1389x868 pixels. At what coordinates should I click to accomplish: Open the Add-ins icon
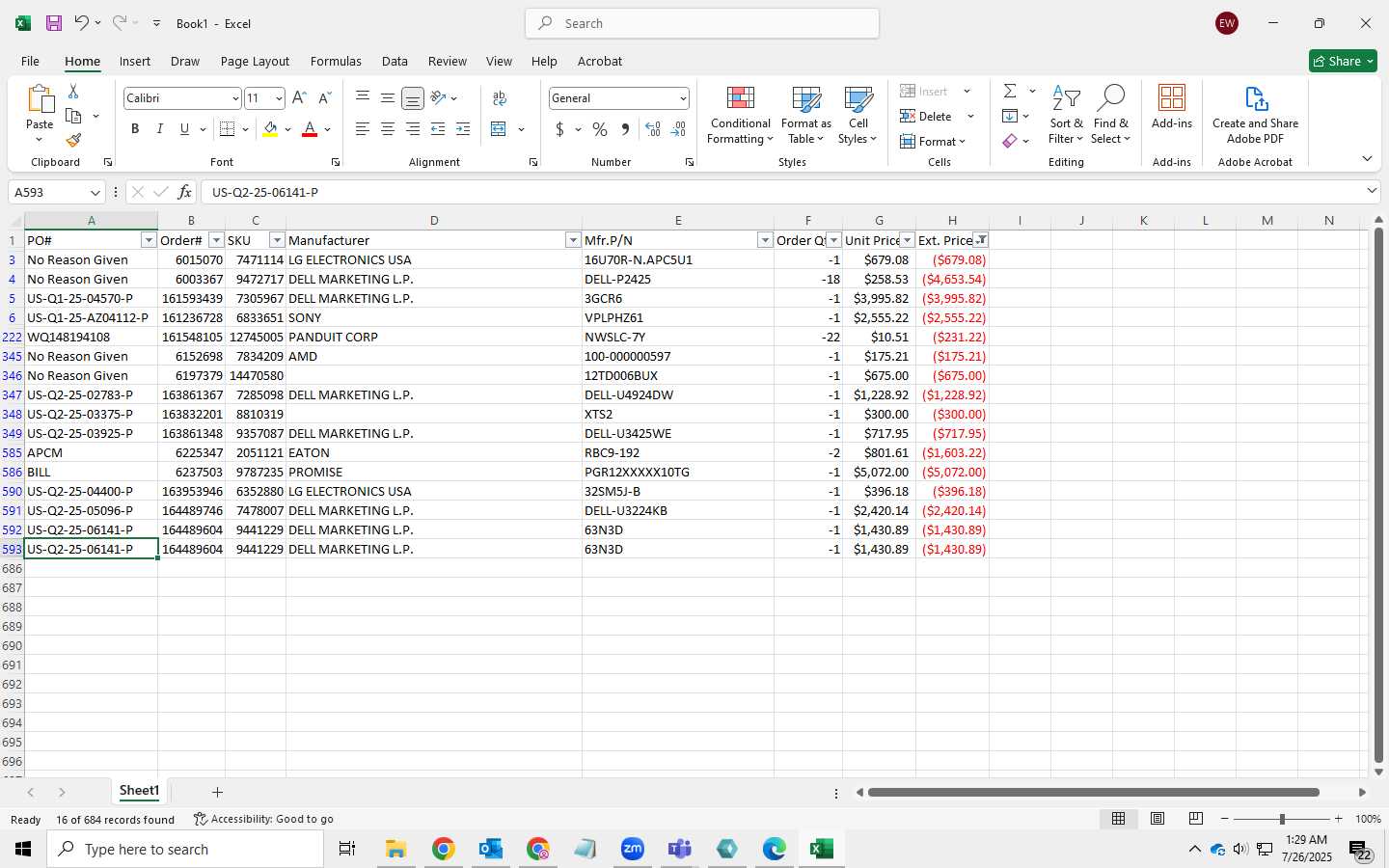1172,107
